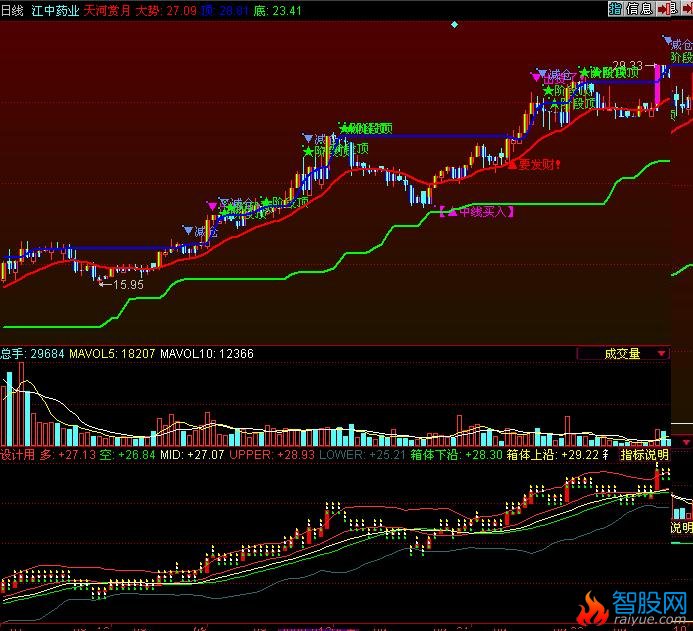Click the red dropdown arrow below volume panel
693x631 pixels.
coord(685,441)
